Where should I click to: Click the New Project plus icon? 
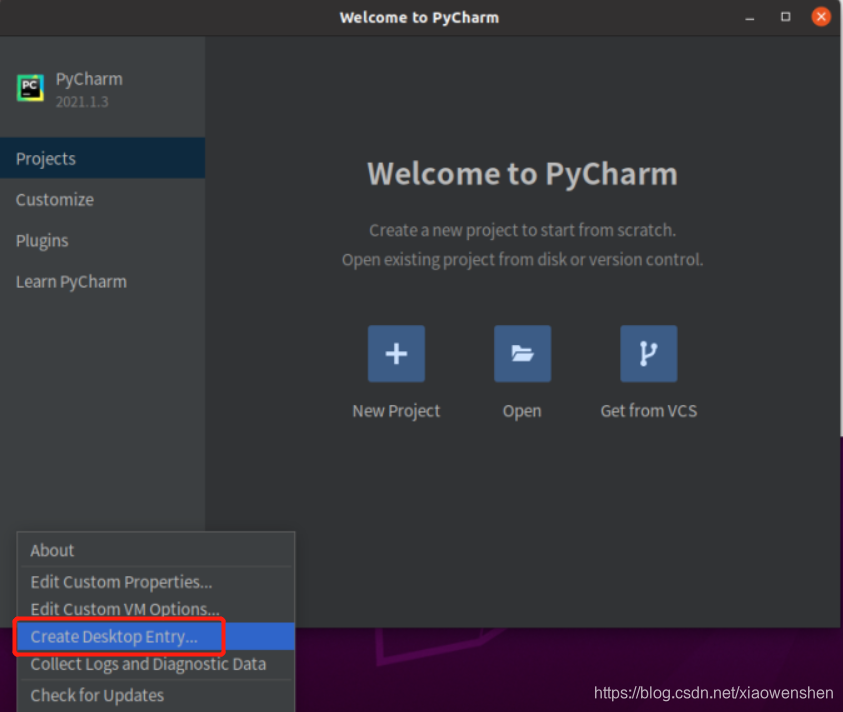(x=396, y=353)
